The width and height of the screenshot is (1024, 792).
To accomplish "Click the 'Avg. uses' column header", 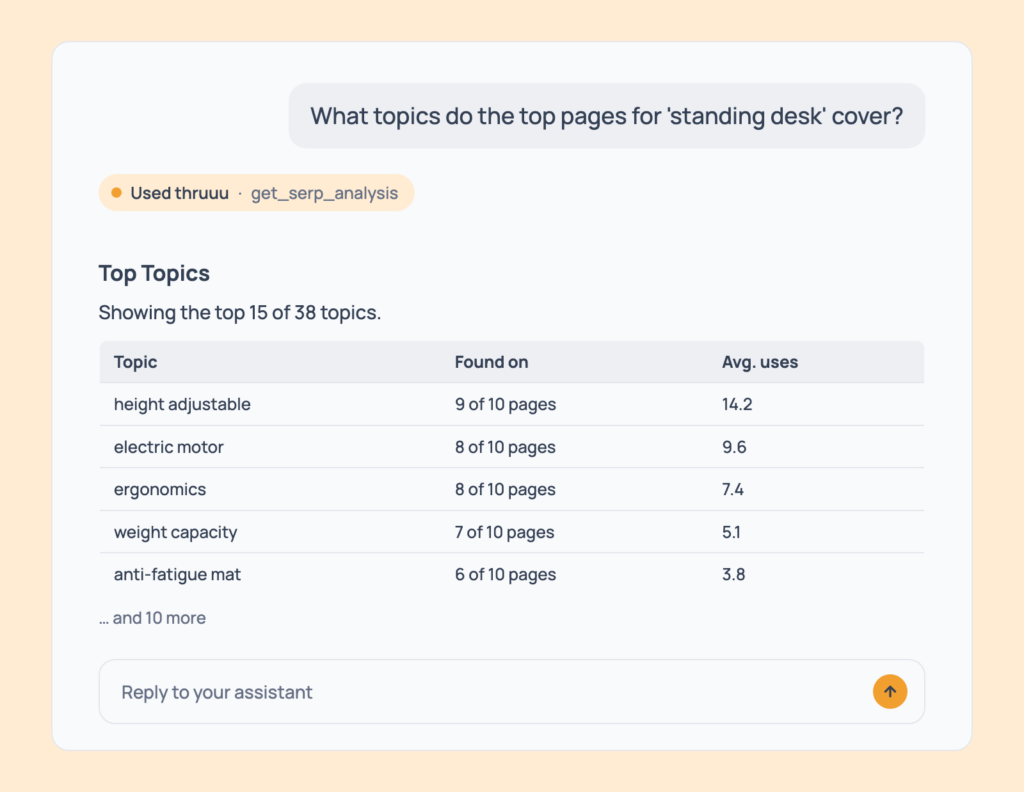I will [760, 362].
